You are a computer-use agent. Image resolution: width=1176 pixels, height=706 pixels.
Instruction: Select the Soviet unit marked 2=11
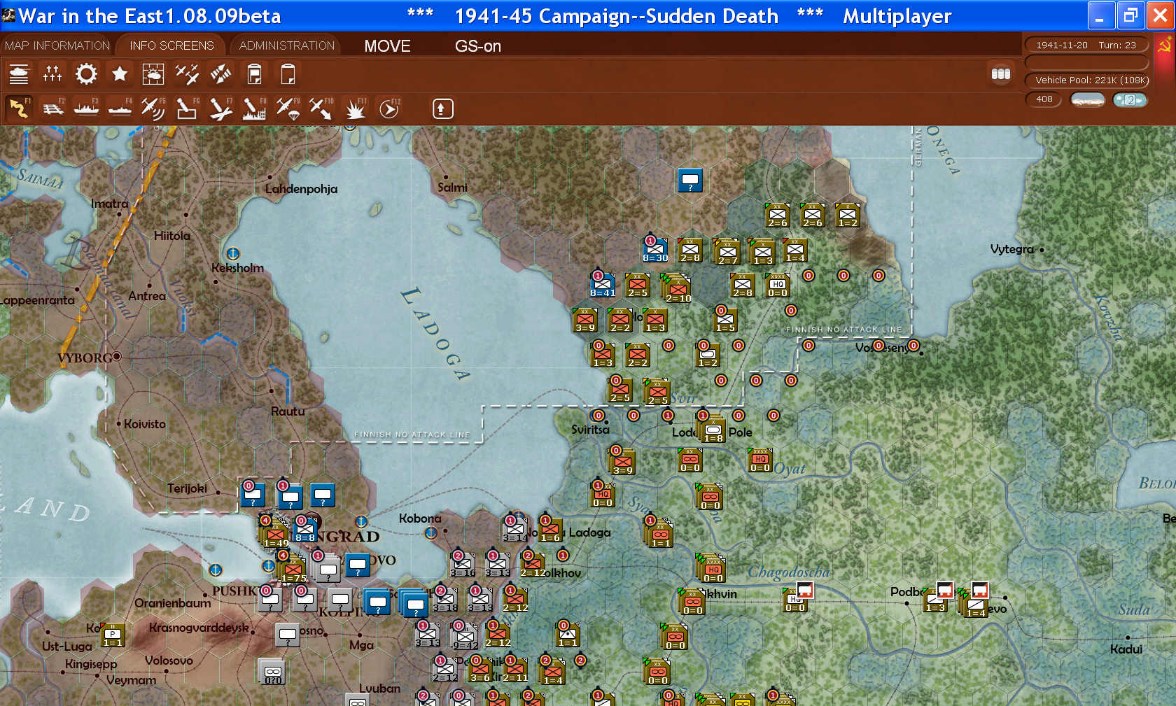pyautogui.click(x=514, y=668)
